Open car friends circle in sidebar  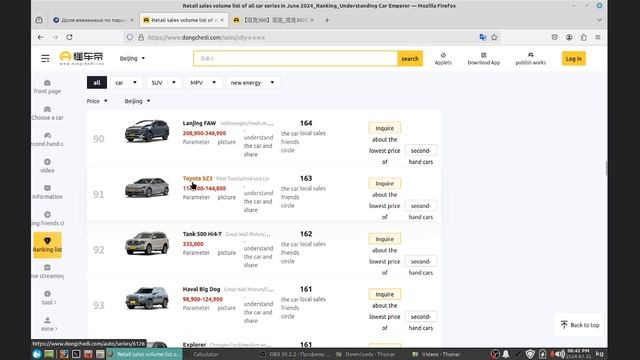(x=47, y=219)
